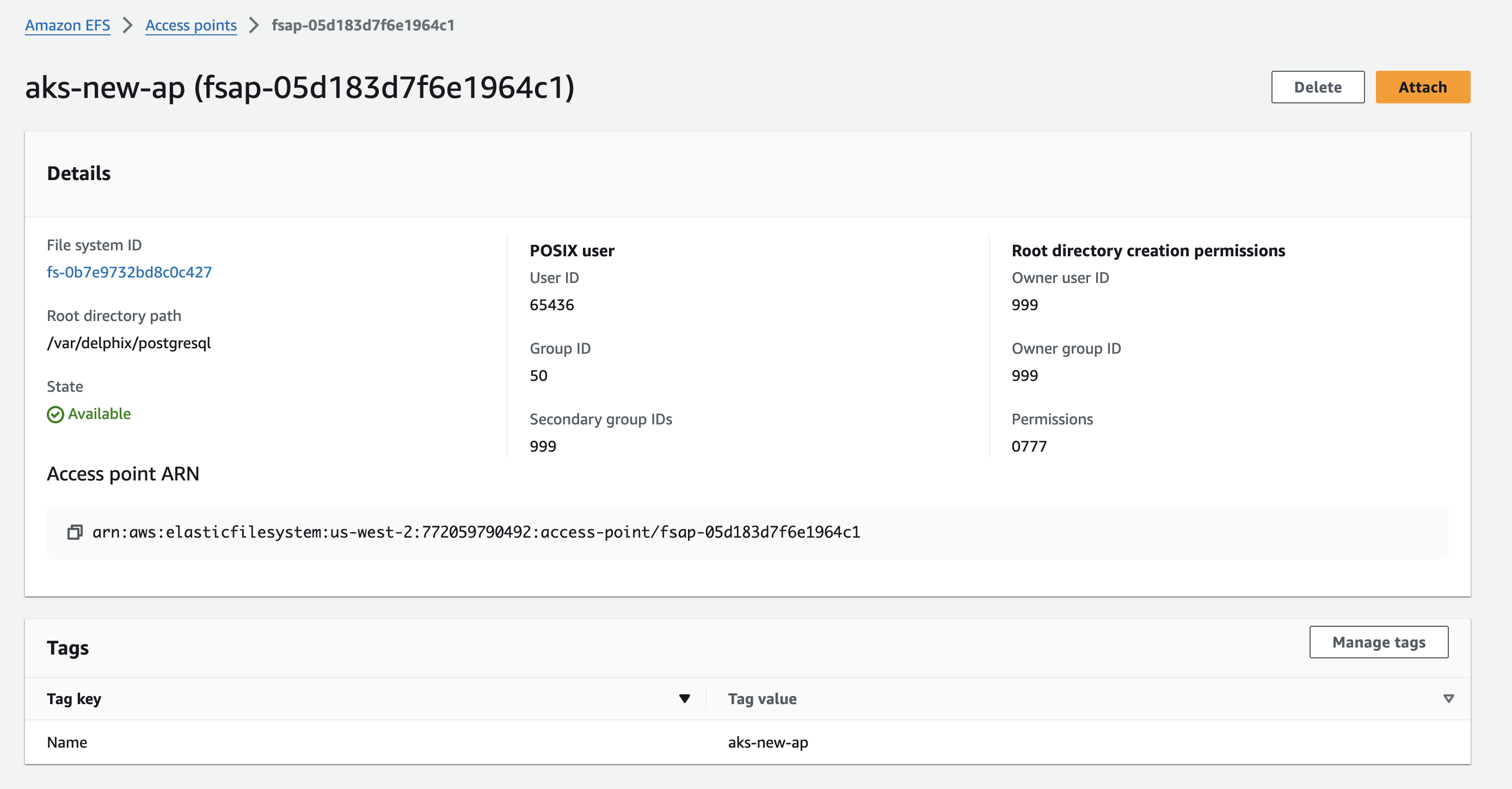Click the Tag value column header

(x=762, y=699)
